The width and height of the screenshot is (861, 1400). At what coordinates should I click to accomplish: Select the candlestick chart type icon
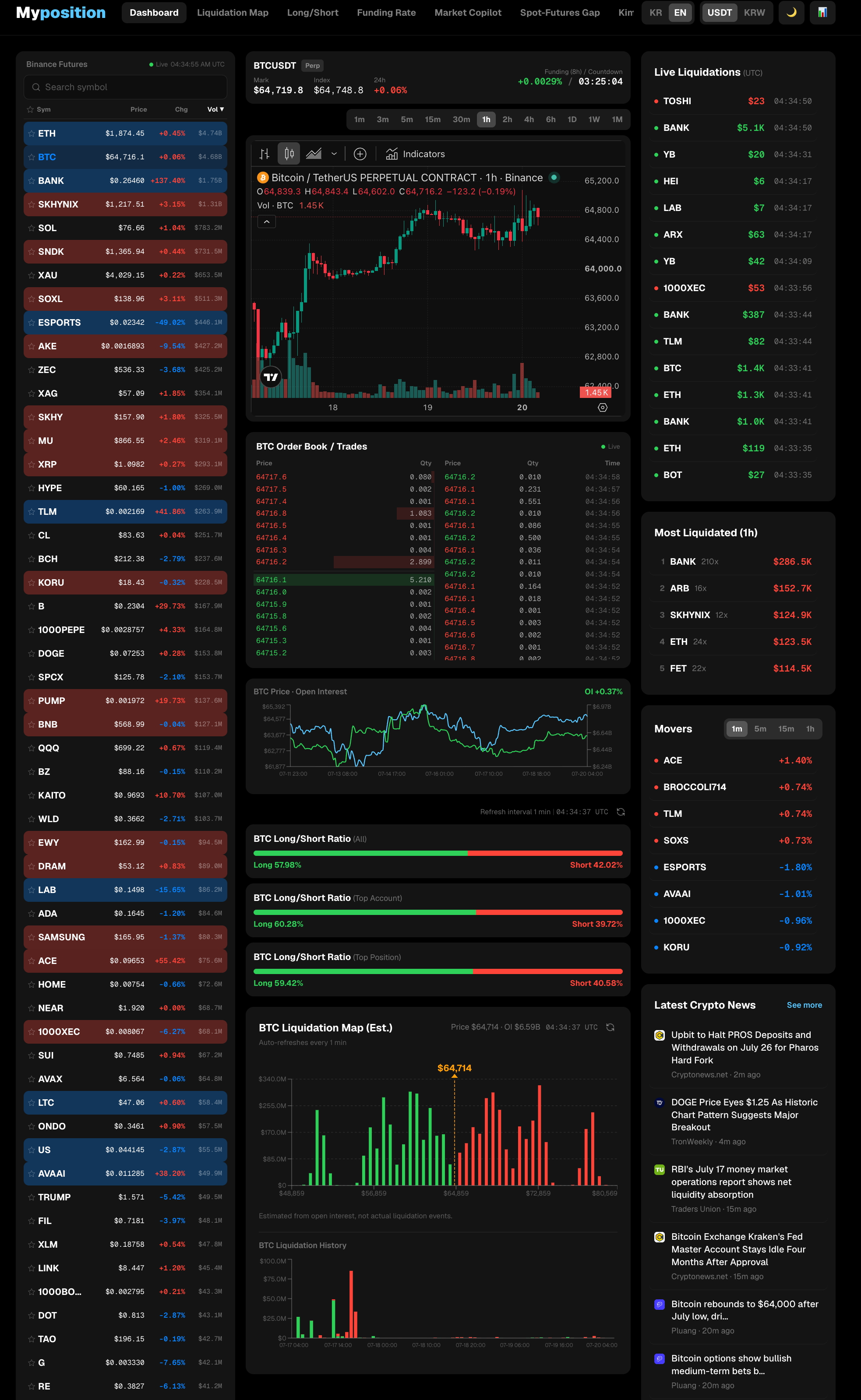[x=289, y=154]
